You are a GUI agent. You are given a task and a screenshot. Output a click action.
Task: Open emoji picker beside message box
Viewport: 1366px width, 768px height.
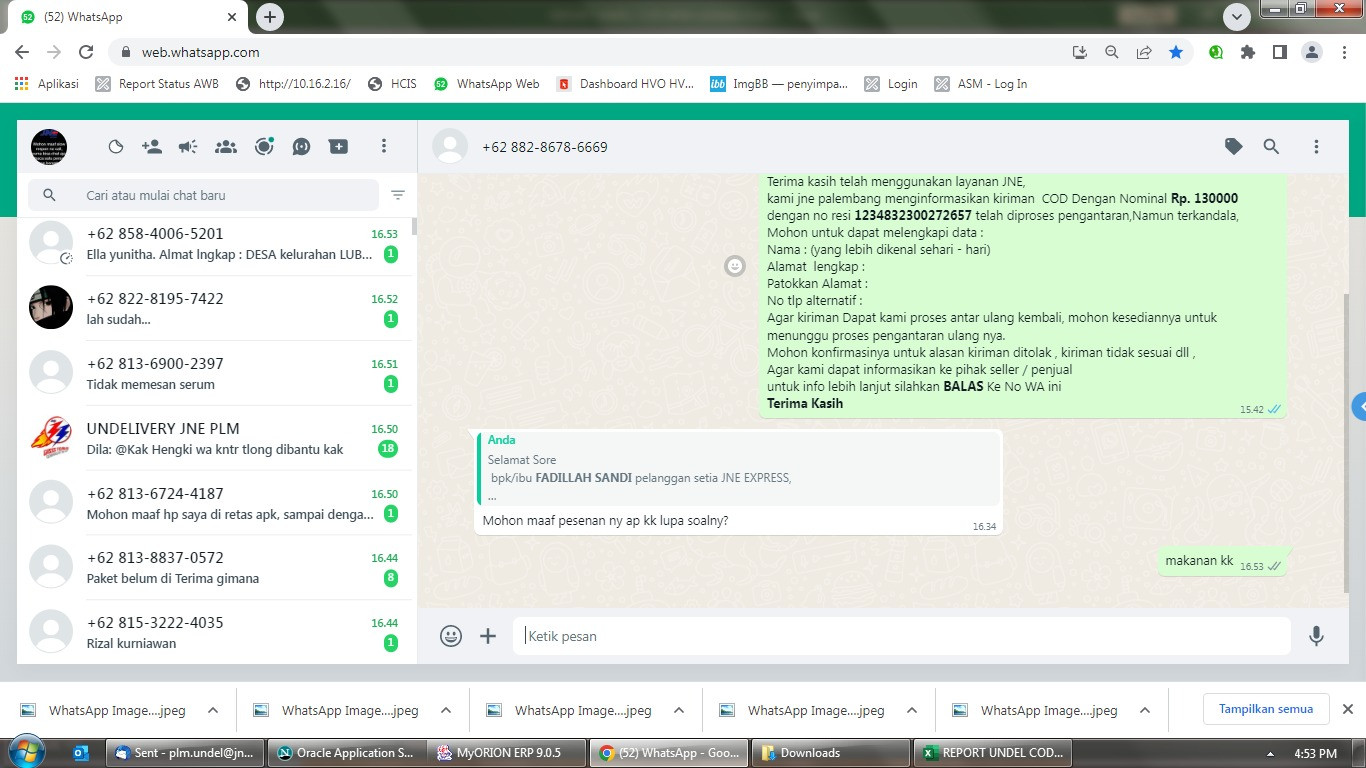(451, 636)
